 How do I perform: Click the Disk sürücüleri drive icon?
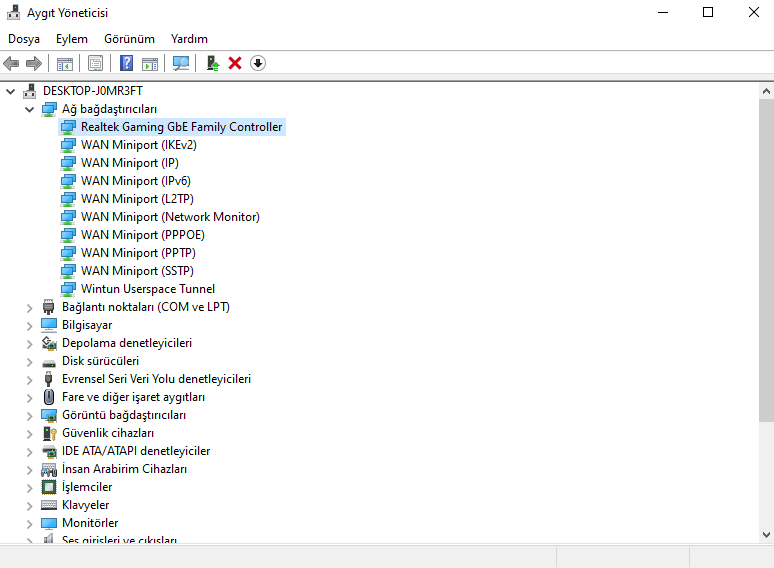click(x=49, y=363)
